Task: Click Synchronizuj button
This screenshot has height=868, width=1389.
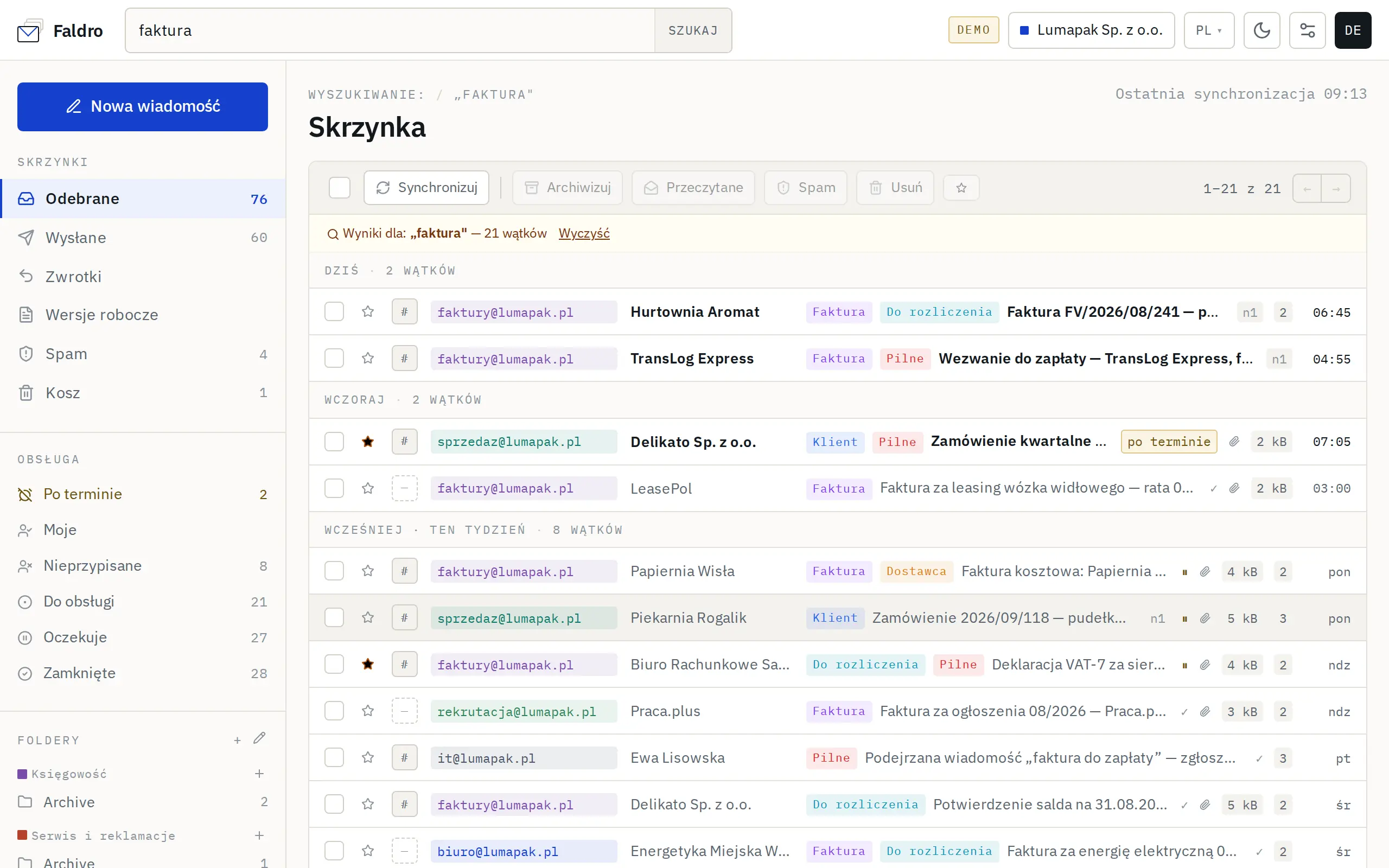Action: 426,188
